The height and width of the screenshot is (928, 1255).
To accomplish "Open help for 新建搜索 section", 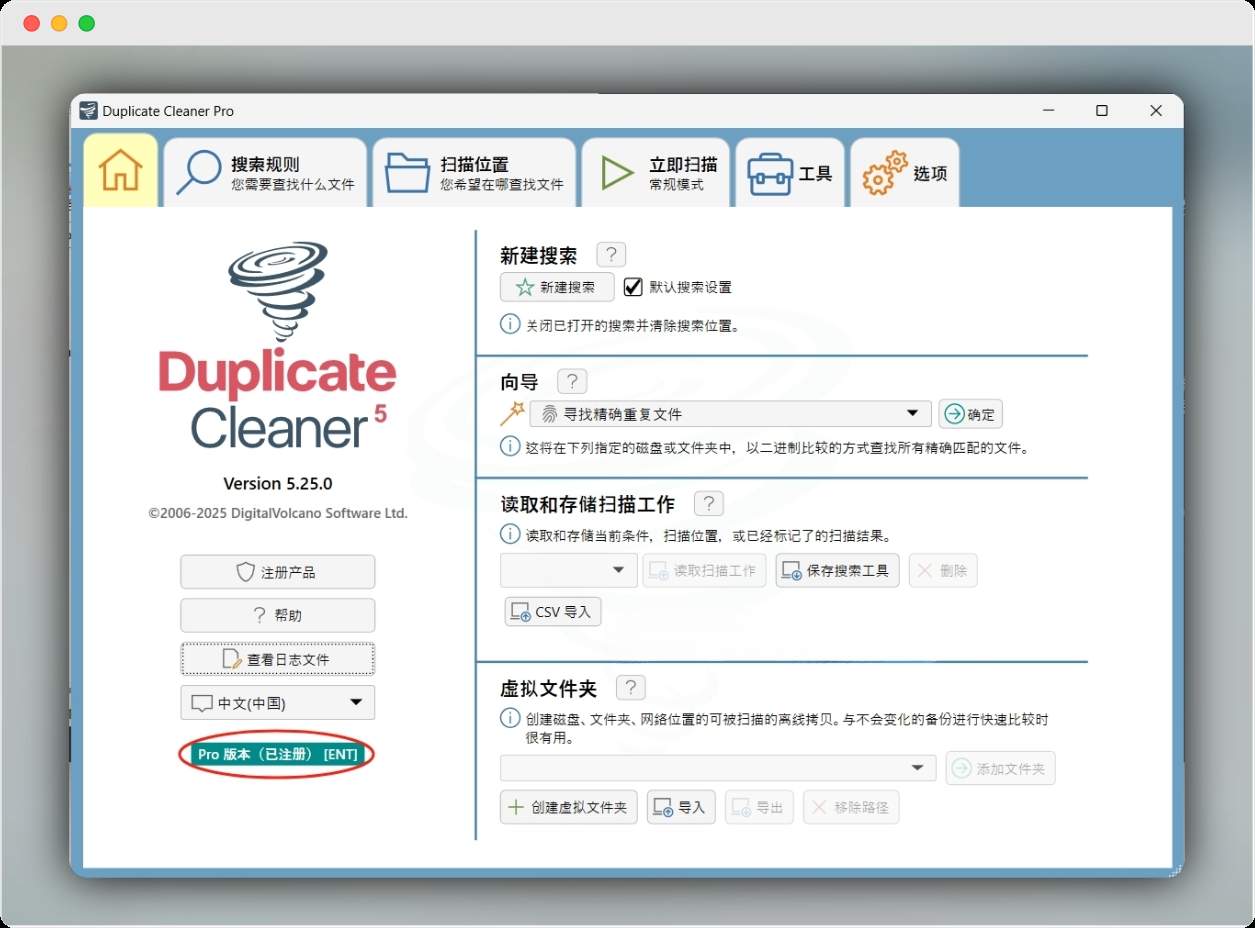I will [611, 254].
